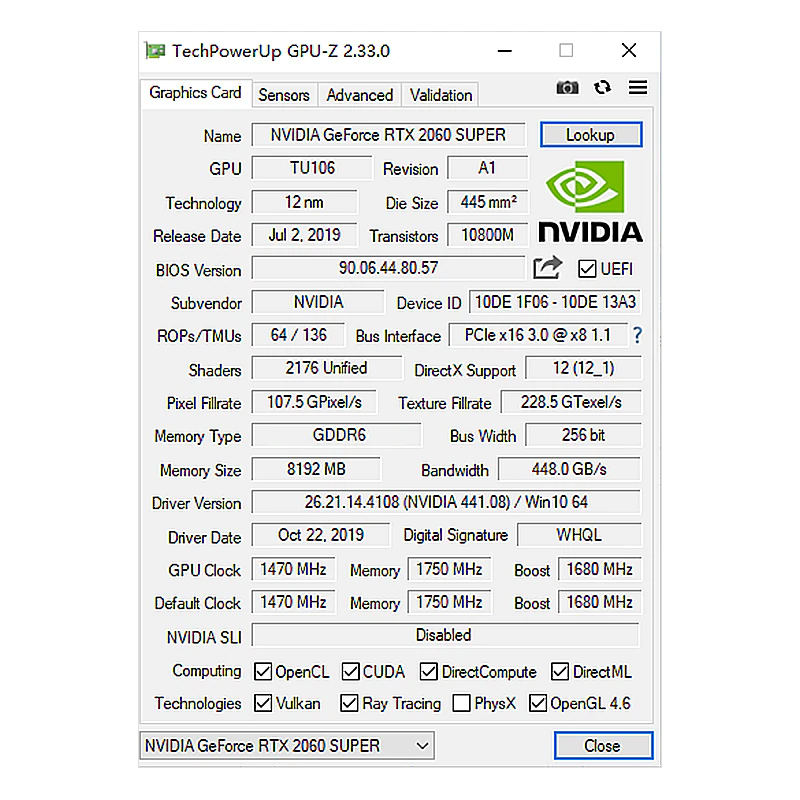Screen dimensions: 800x800
Task: Toggle the CUDA checkbox
Action: pos(351,671)
